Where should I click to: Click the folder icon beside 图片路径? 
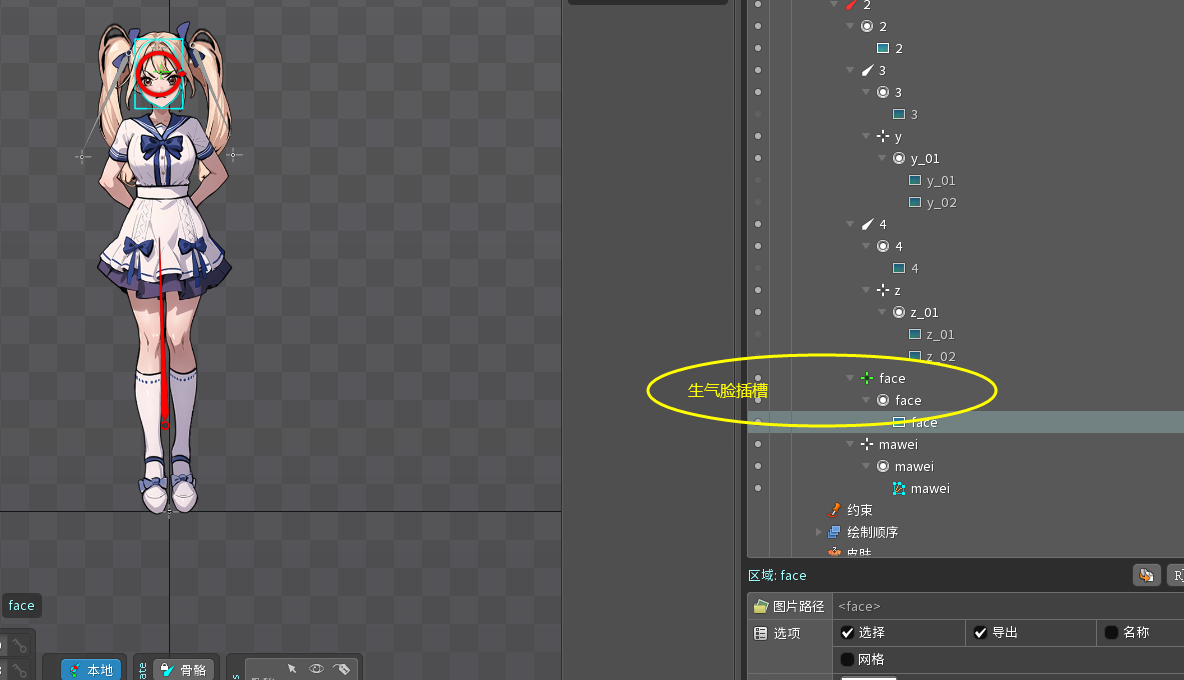[x=761, y=606]
